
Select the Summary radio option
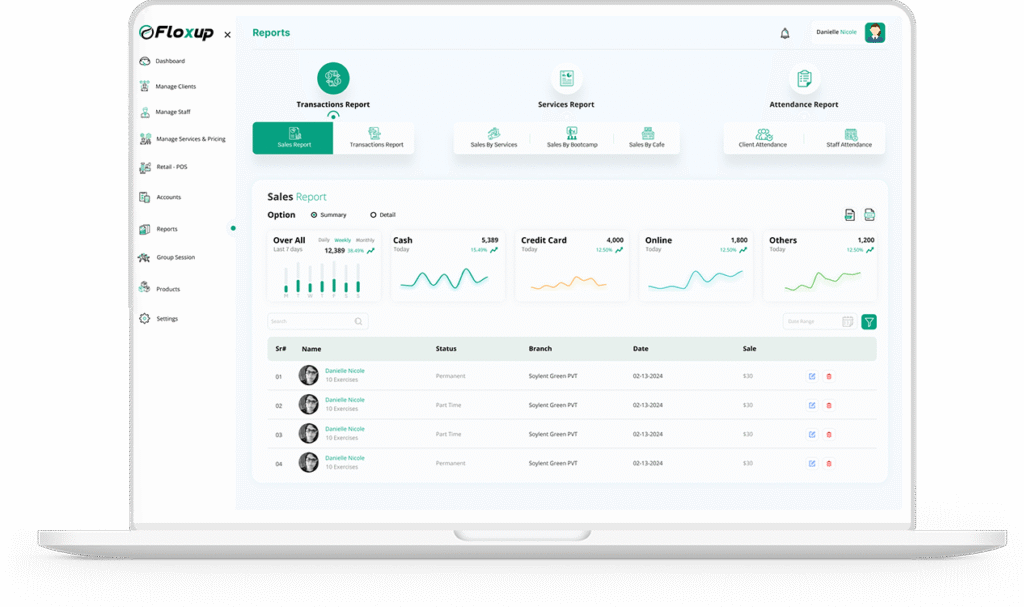pos(314,215)
